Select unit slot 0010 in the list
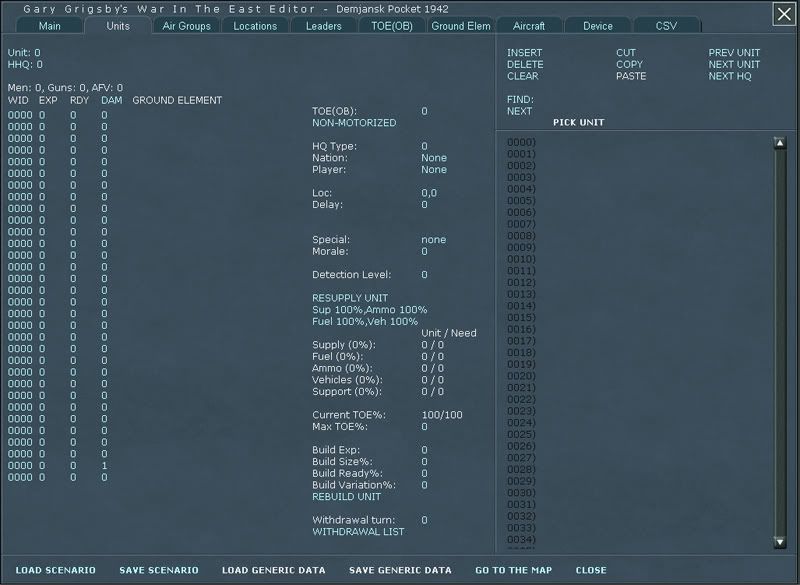Image resolution: width=800 pixels, height=585 pixels. pyautogui.click(x=521, y=259)
